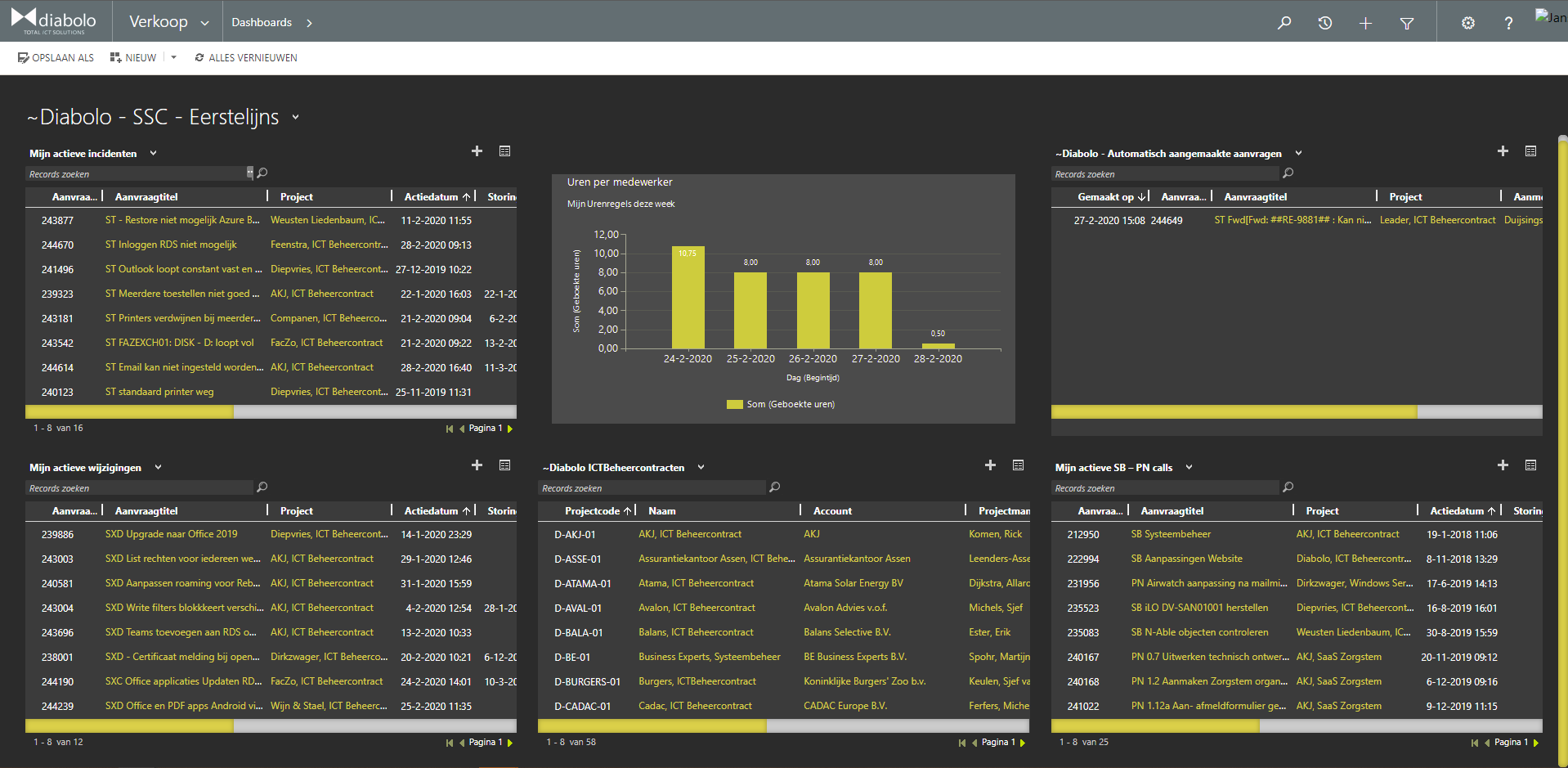Open the settings gear icon
Screen dimensions: 1568x768
point(1468,23)
